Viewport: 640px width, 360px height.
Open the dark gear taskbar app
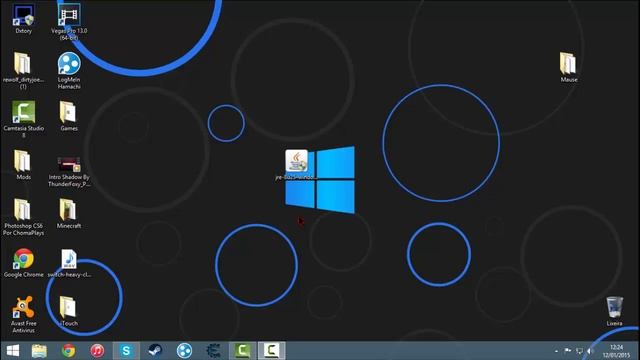213,351
